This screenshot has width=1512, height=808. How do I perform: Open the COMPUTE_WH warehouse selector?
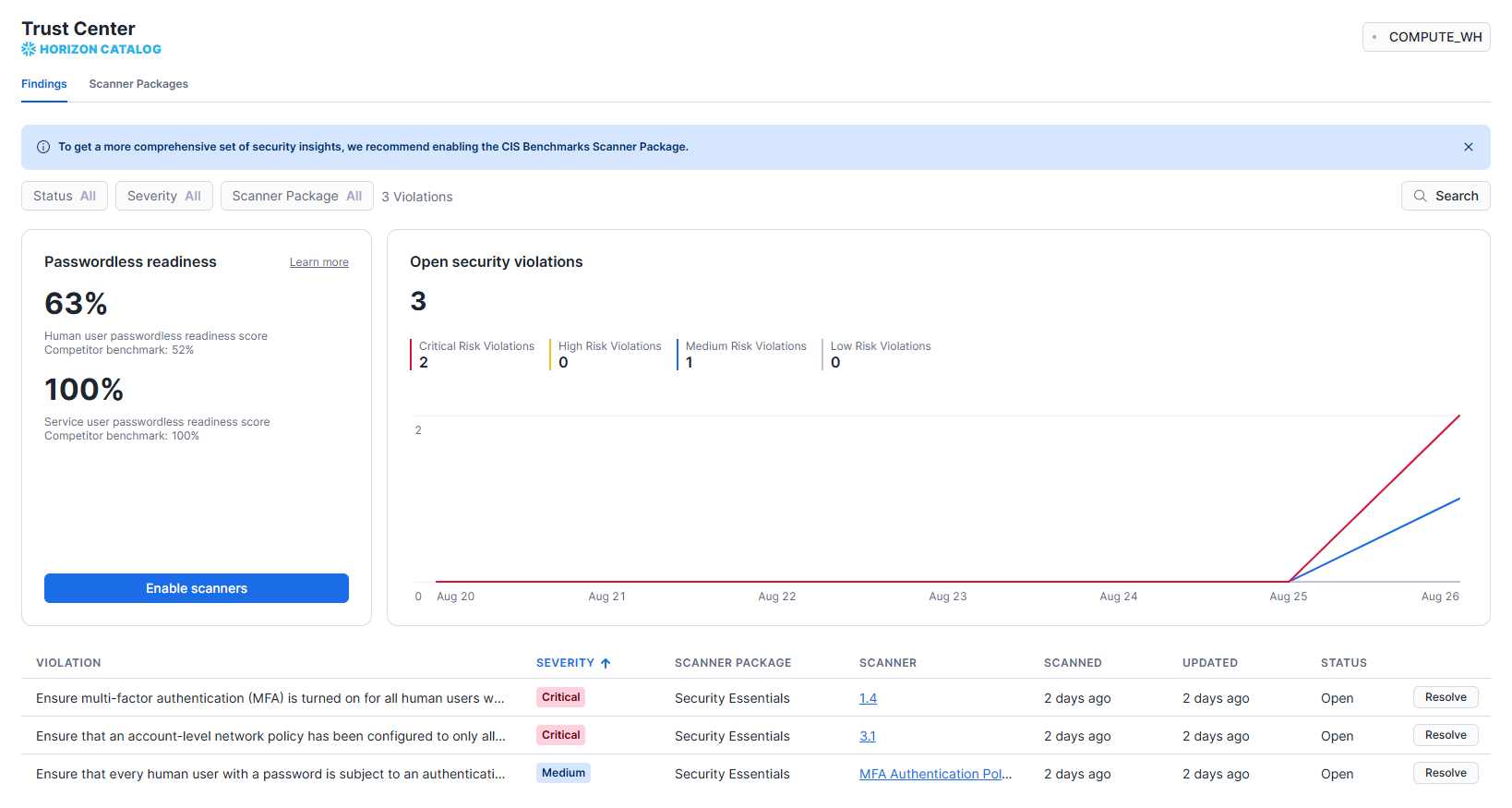point(1425,37)
